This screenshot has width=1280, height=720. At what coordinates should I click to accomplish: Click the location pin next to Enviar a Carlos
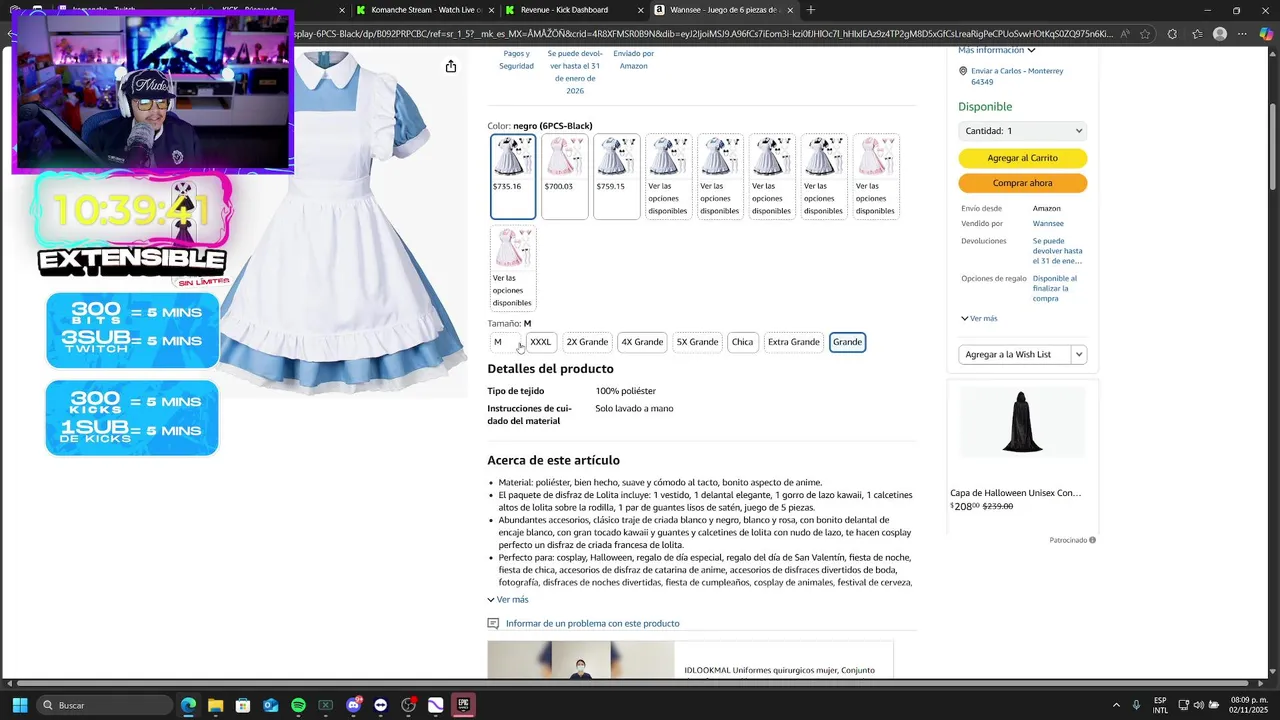[x=963, y=71]
